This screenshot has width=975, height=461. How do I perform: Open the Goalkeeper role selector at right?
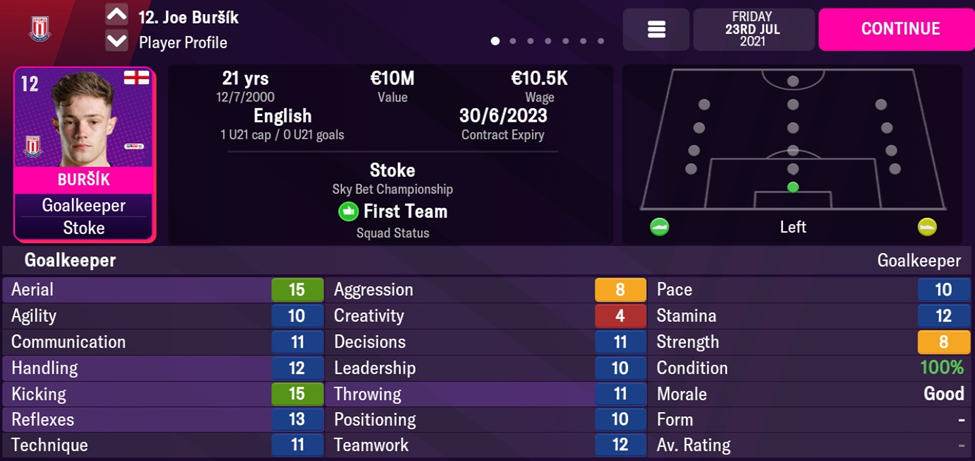[x=918, y=260]
